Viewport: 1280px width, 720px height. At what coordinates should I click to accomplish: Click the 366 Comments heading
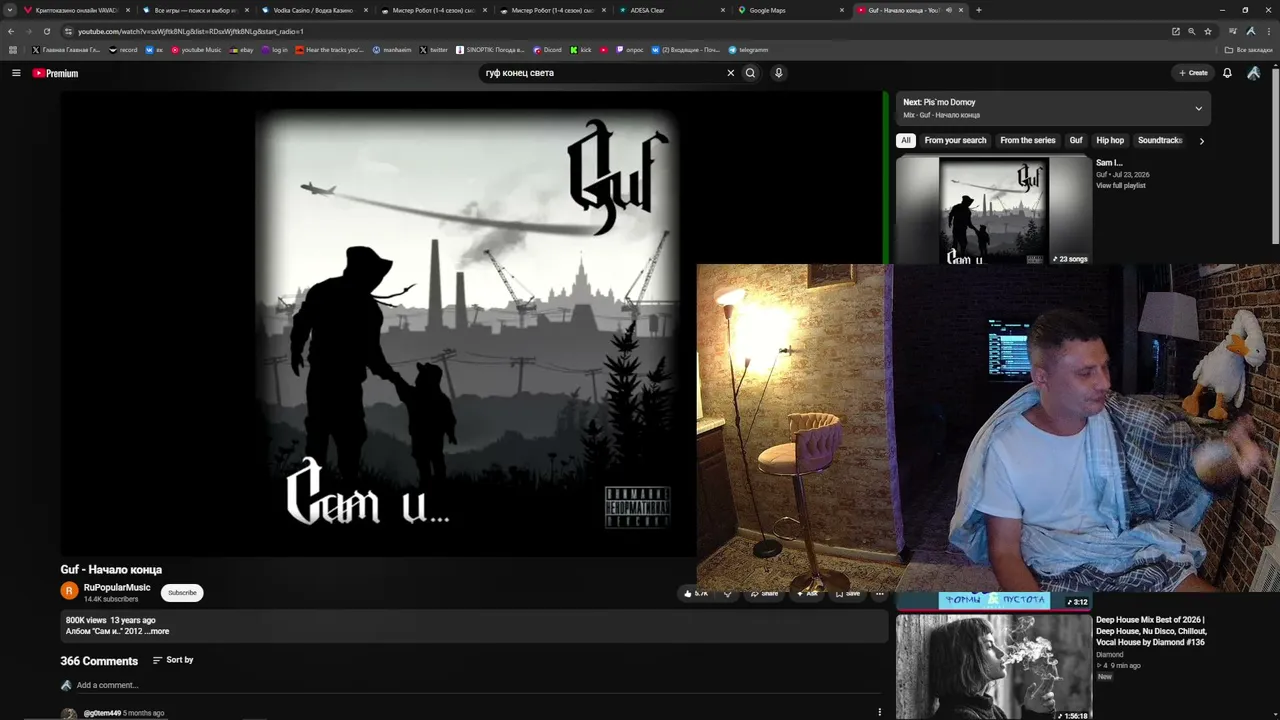tap(99, 661)
